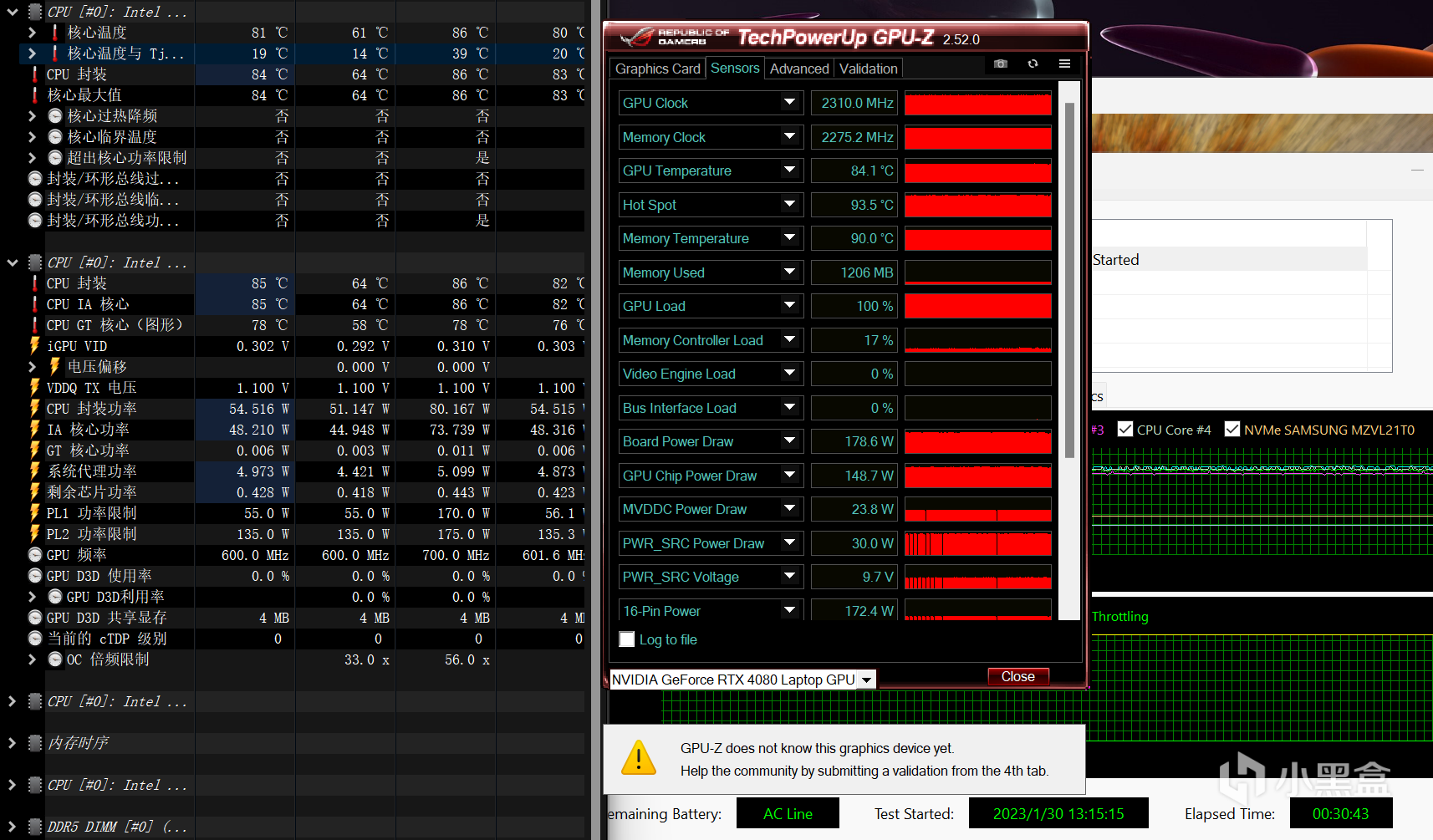Click the round icon beside OC 倍频限制
The width and height of the screenshot is (1433, 840).
point(55,659)
